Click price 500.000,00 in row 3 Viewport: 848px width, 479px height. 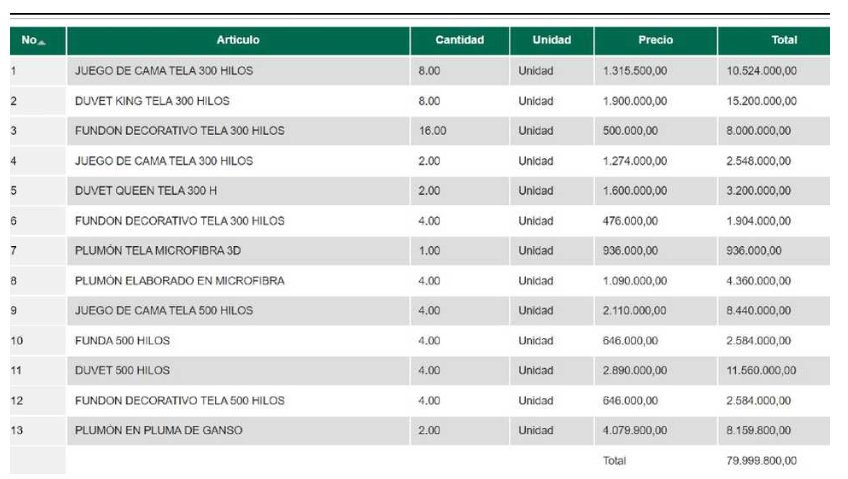point(630,131)
